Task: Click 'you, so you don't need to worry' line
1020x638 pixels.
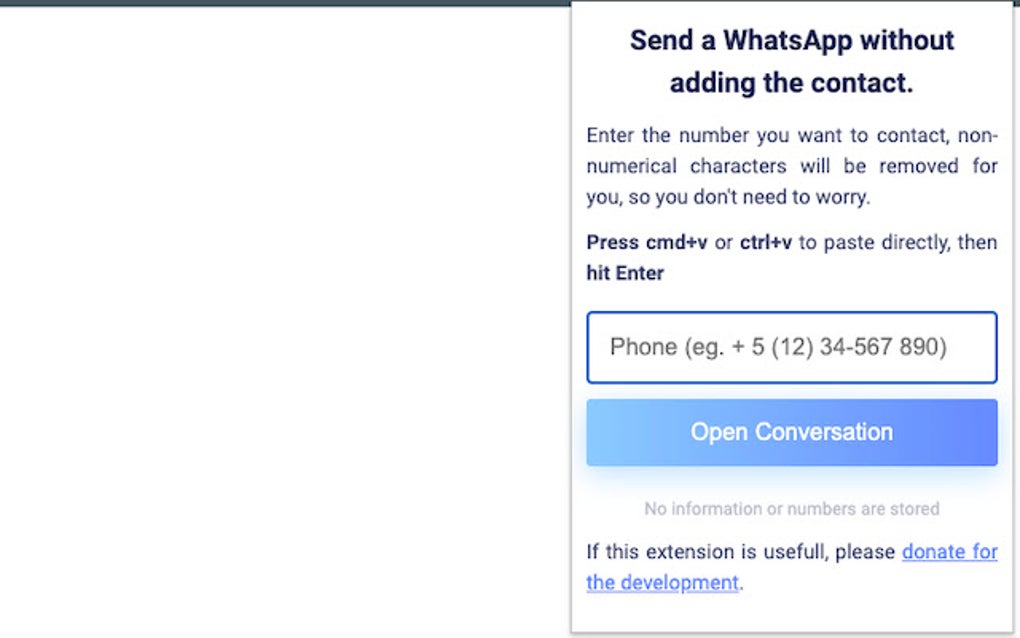Action: [x=728, y=196]
